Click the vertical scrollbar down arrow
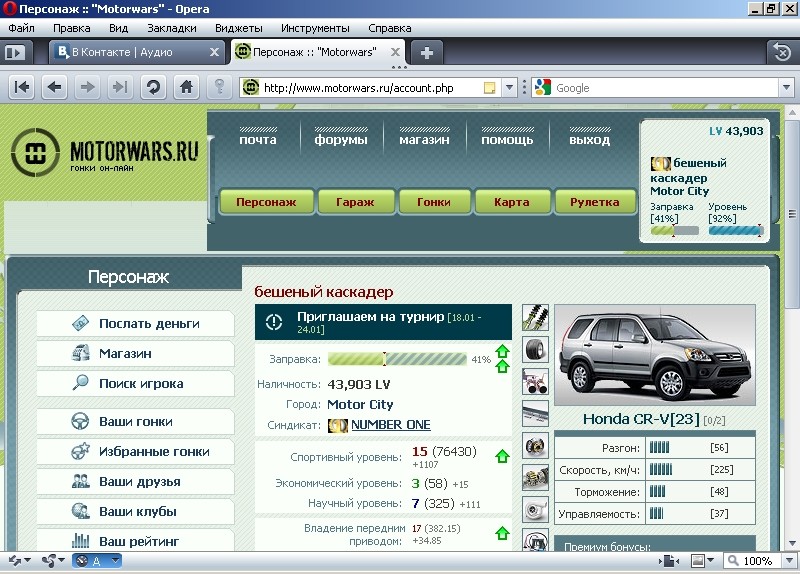Viewport: 800px width, 574px height. [792, 543]
